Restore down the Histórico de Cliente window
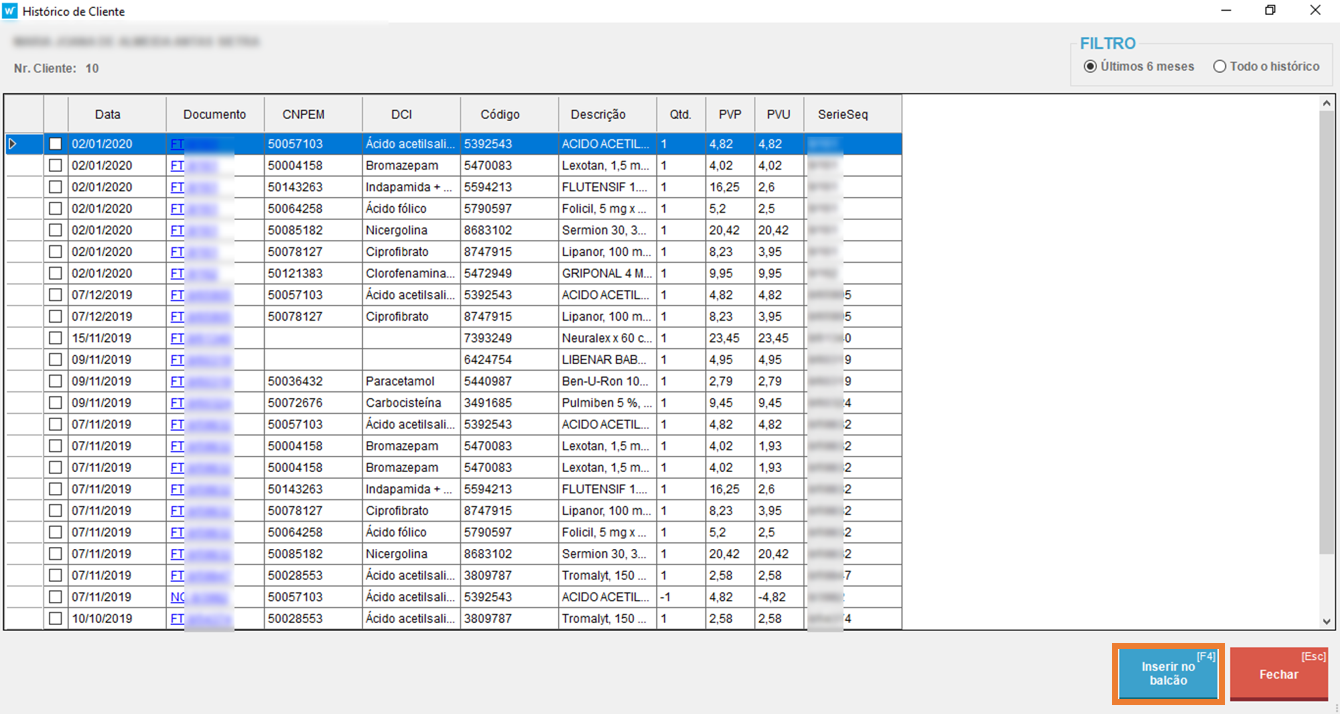 [1270, 11]
